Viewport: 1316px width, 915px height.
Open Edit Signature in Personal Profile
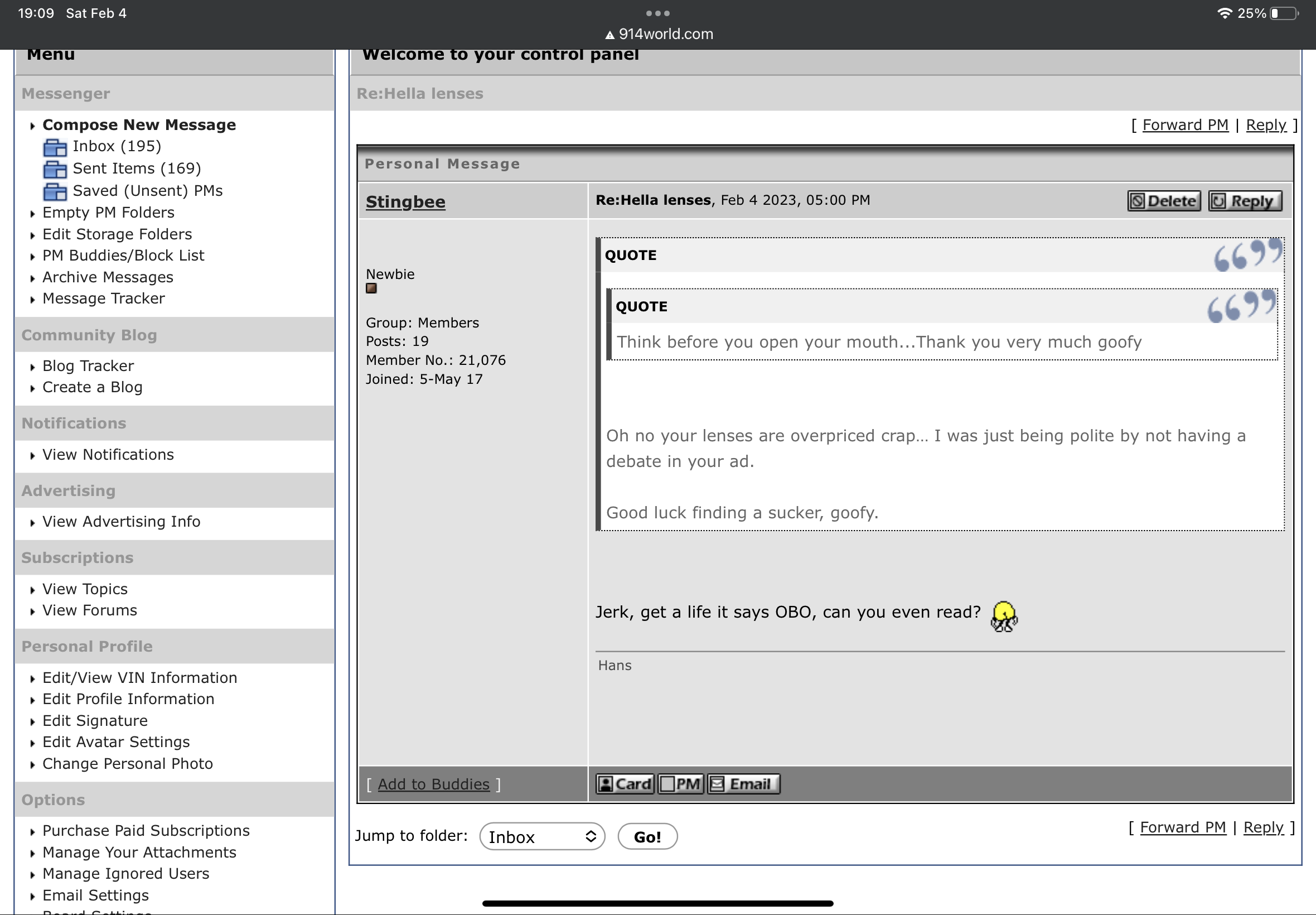[95, 721]
